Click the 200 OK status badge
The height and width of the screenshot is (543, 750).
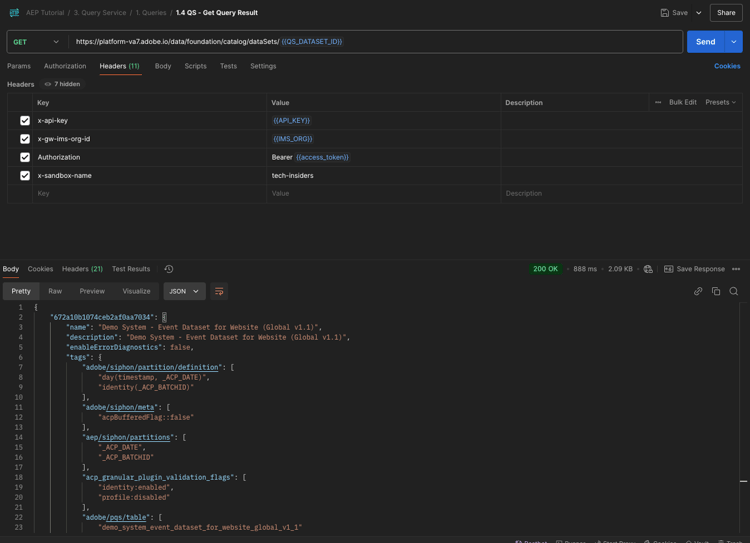[x=545, y=269]
